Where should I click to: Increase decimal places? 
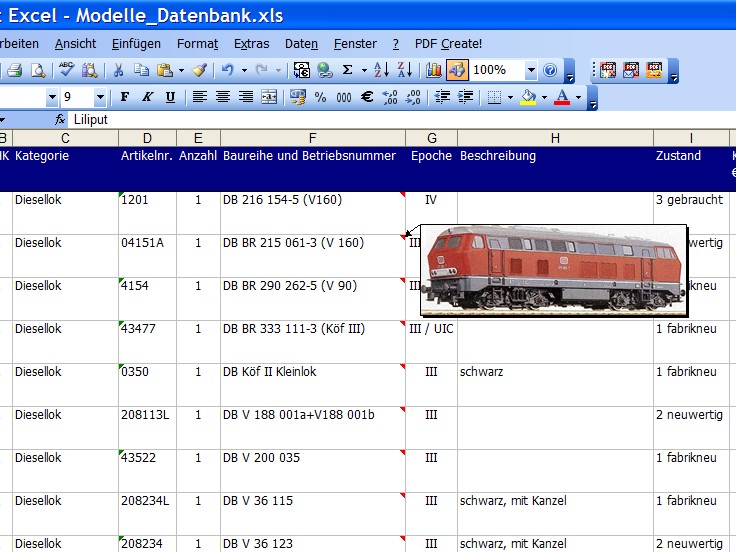click(390, 97)
